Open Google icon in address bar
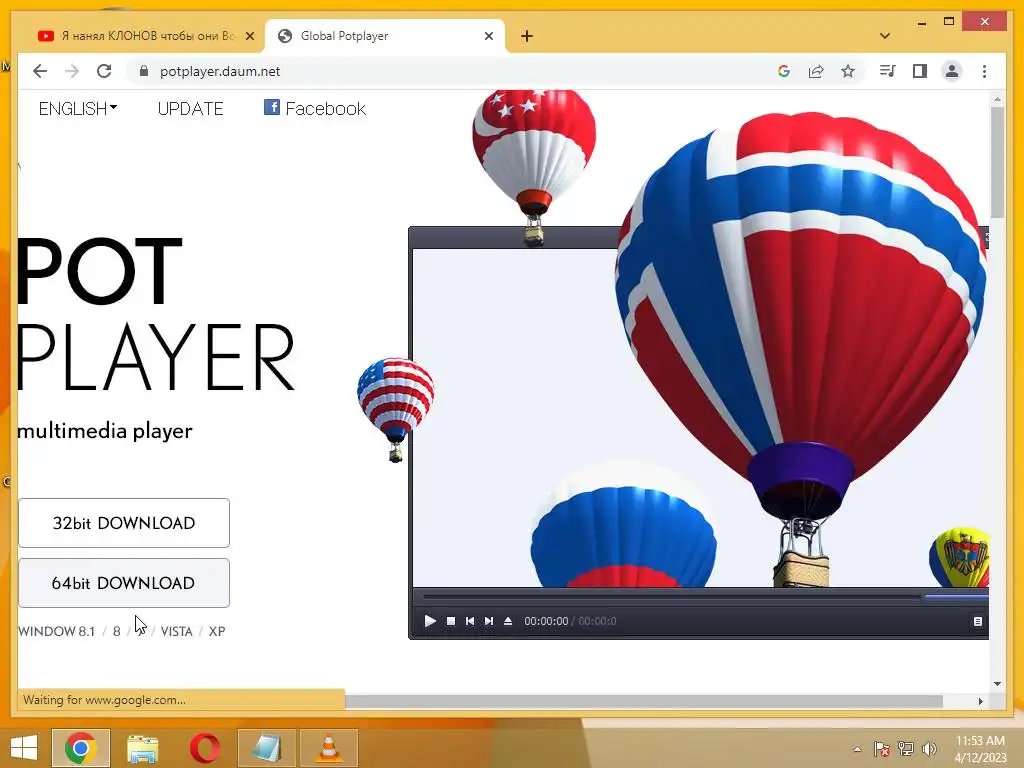This screenshot has height=768, width=1024. click(x=784, y=71)
